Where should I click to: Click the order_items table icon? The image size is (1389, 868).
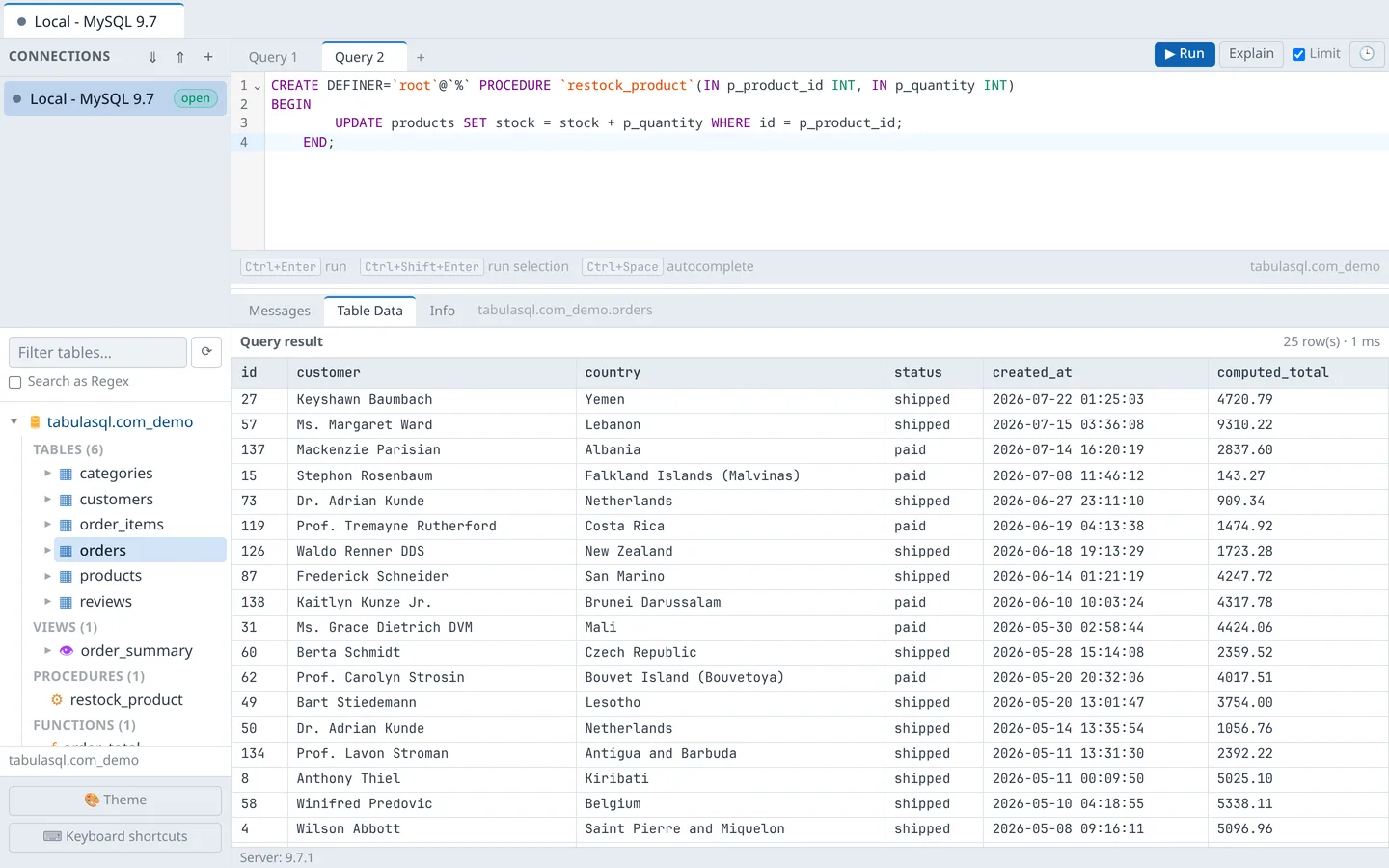point(67,525)
